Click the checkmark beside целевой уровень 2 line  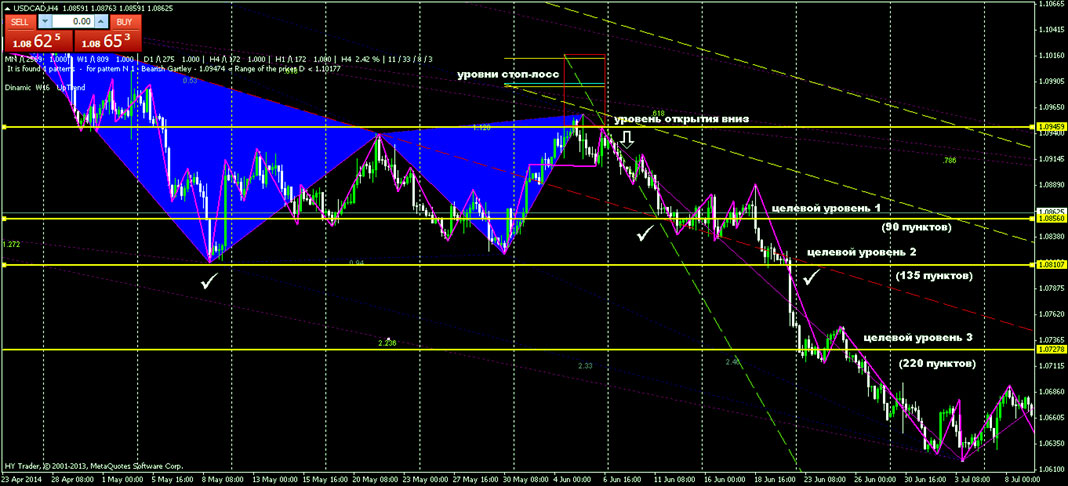click(x=812, y=275)
